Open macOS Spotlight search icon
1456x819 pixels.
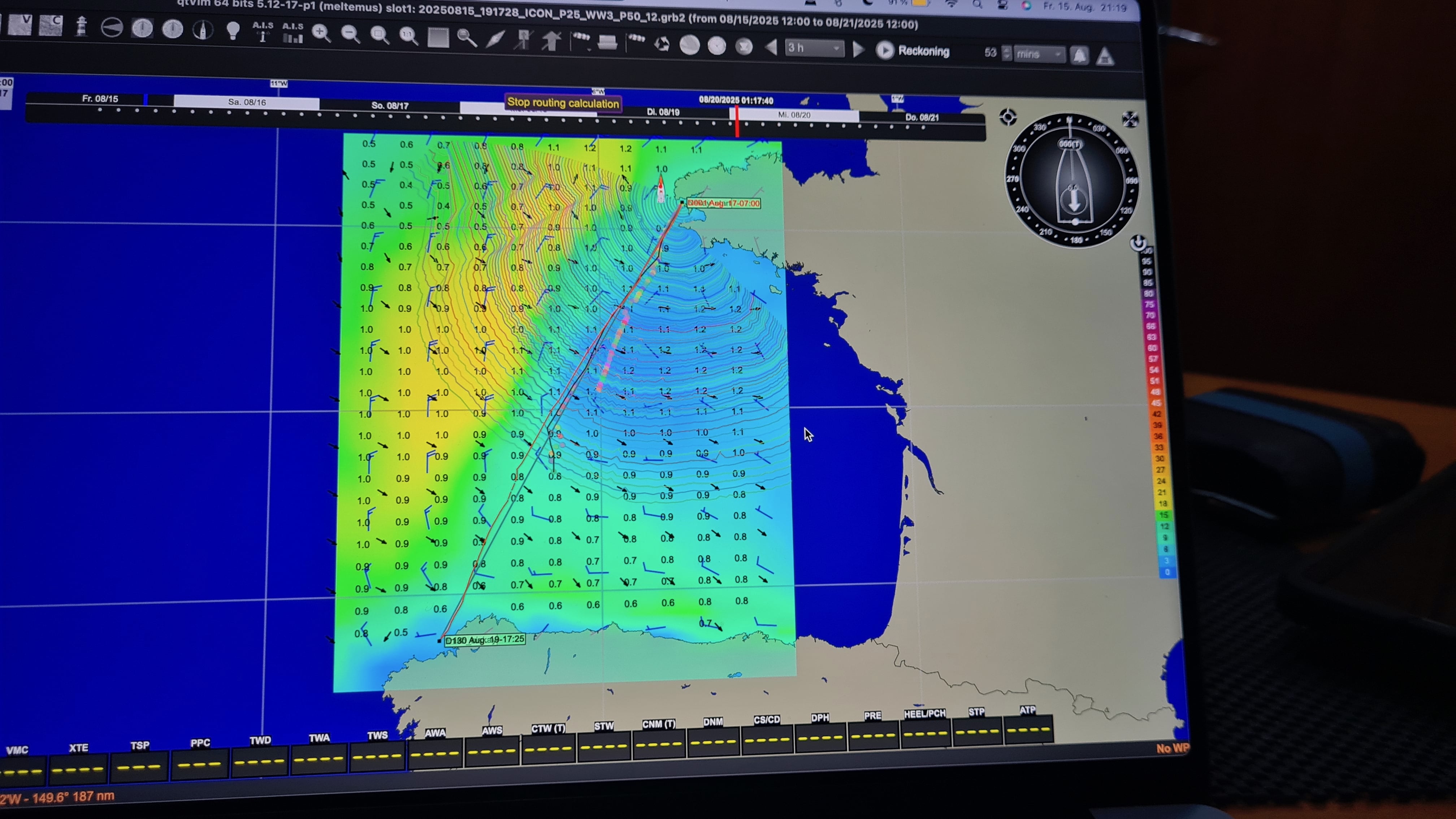pos(977,5)
